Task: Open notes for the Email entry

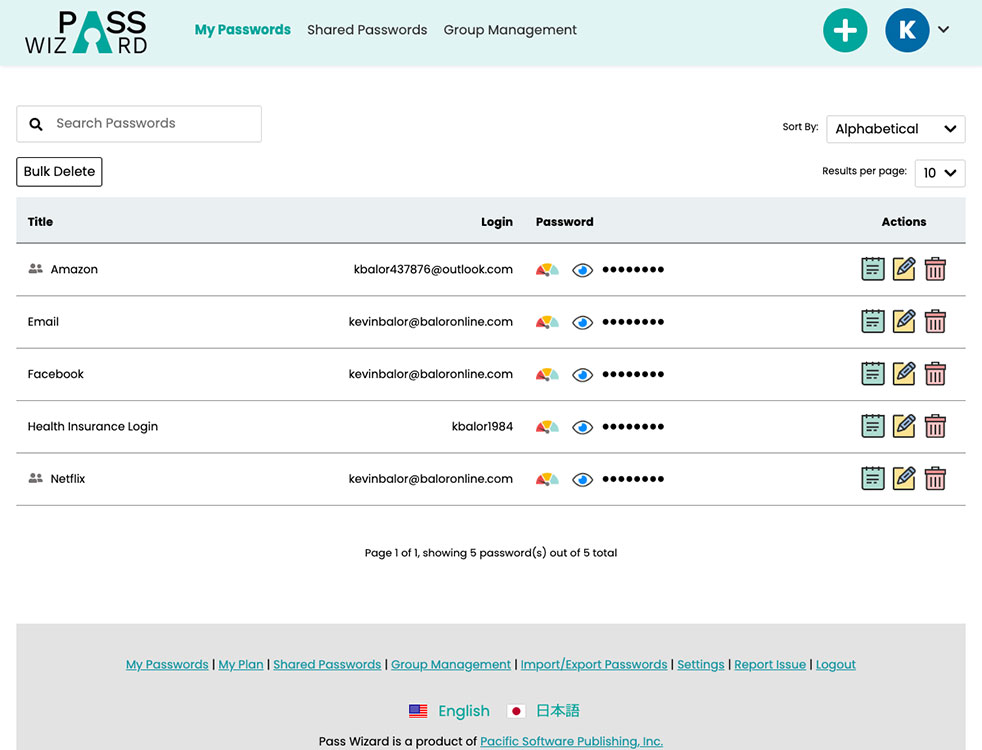Action: (872, 322)
